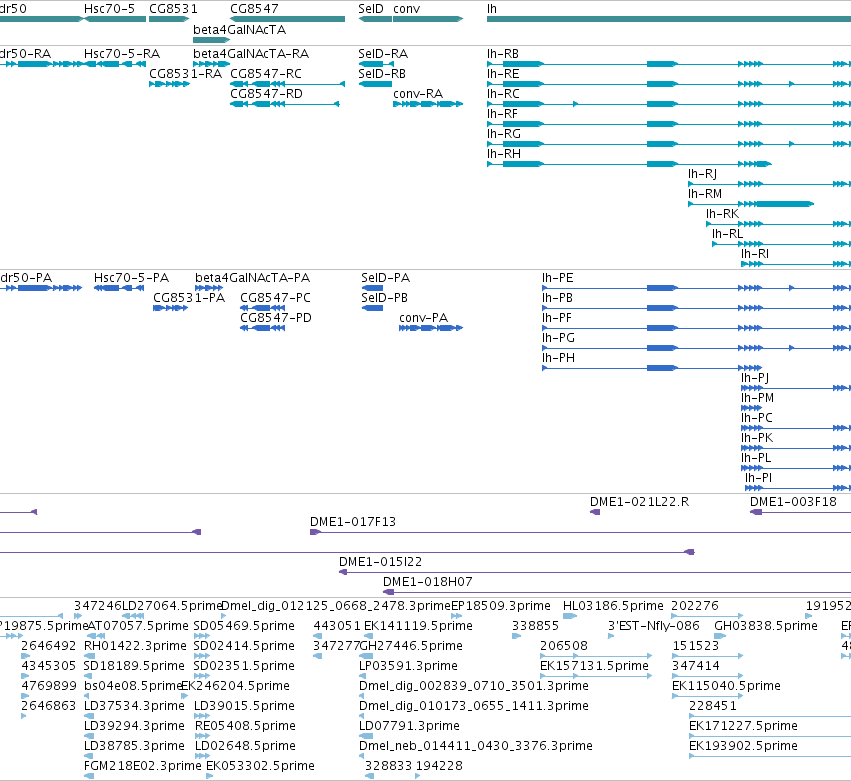Click transcript CG8547-RD
Image resolution: width=851 pixels, height=781 pixels.
pos(266,94)
